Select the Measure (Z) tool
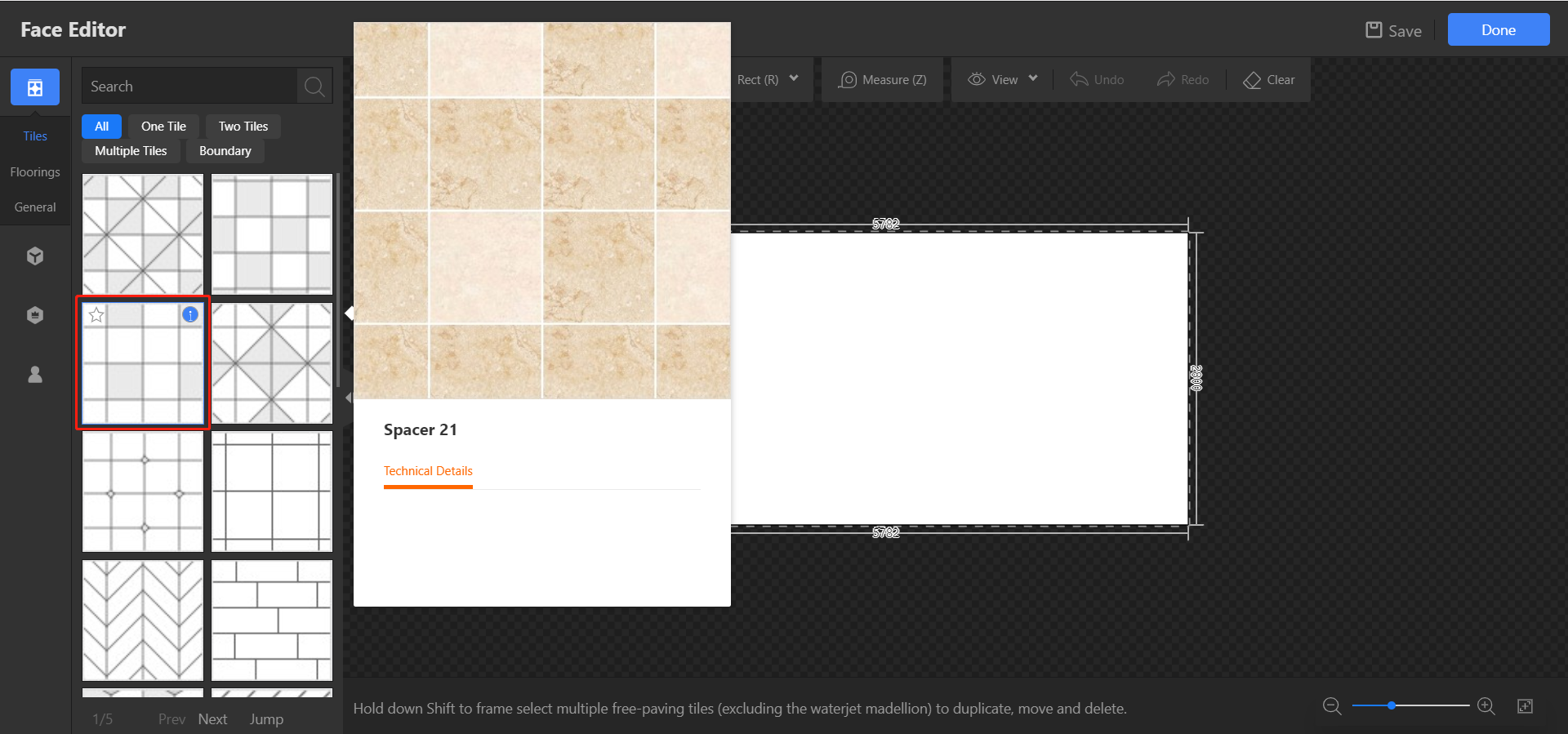The width and height of the screenshot is (1568, 734). coord(883,80)
